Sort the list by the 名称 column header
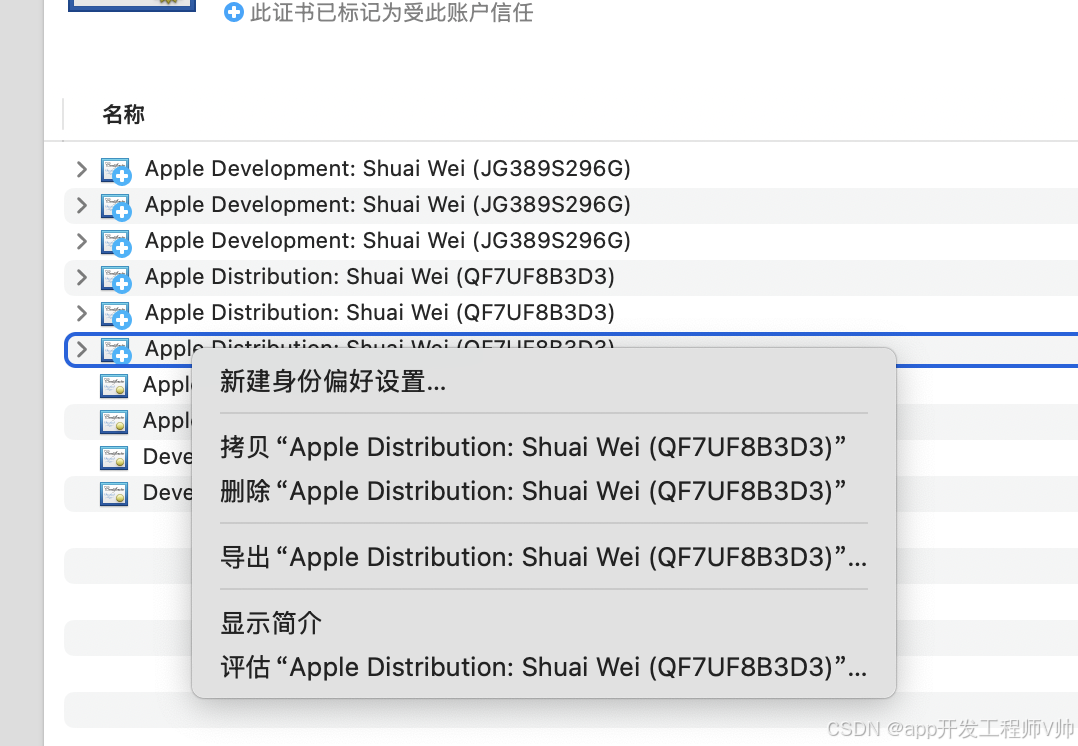The height and width of the screenshot is (746, 1078). [x=124, y=114]
